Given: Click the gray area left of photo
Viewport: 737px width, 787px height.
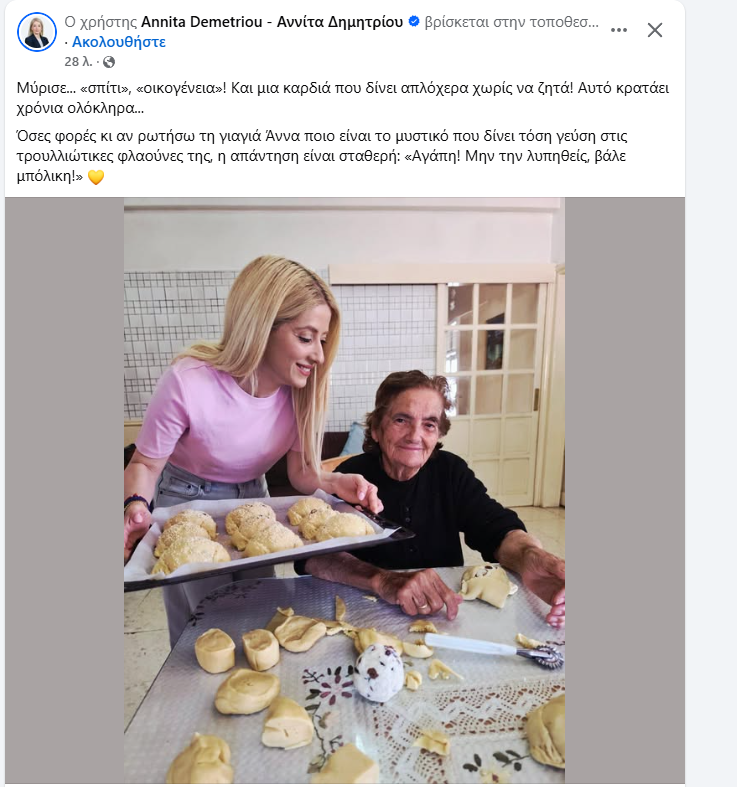Looking at the screenshot, I should [x=65, y=490].
